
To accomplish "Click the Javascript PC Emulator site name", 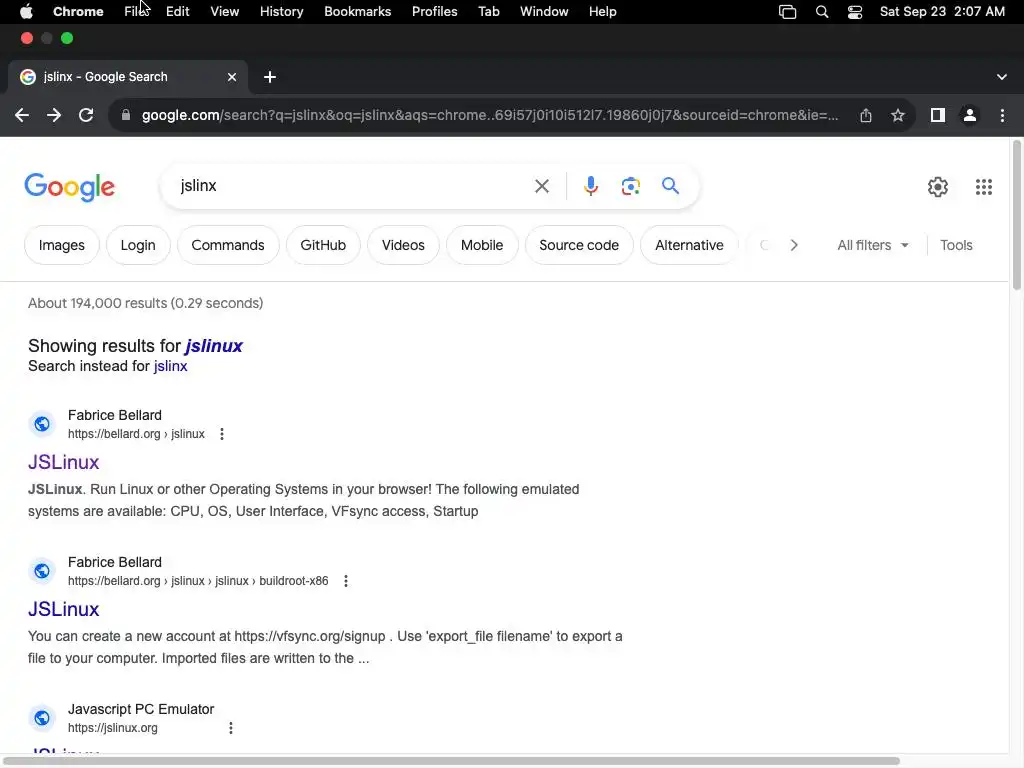I will point(141,709).
